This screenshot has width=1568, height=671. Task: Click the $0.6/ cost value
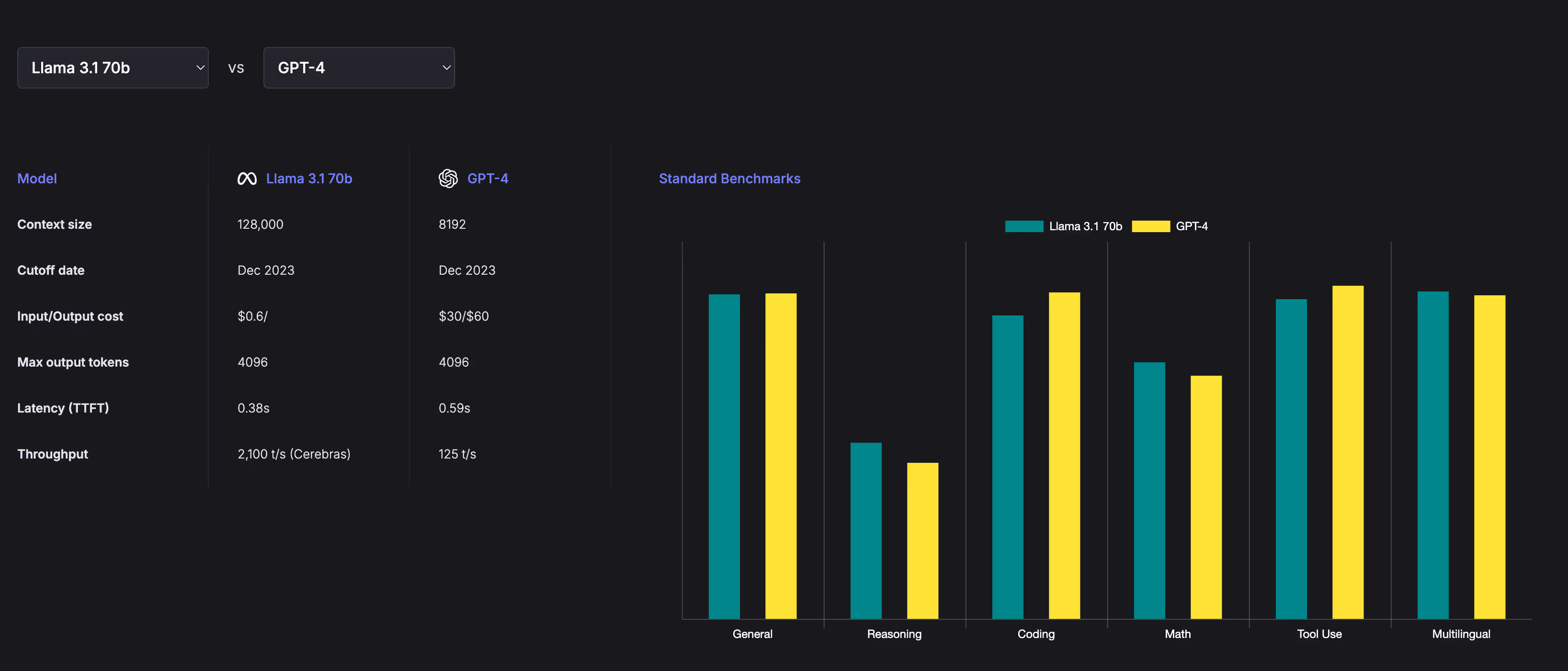click(252, 316)
